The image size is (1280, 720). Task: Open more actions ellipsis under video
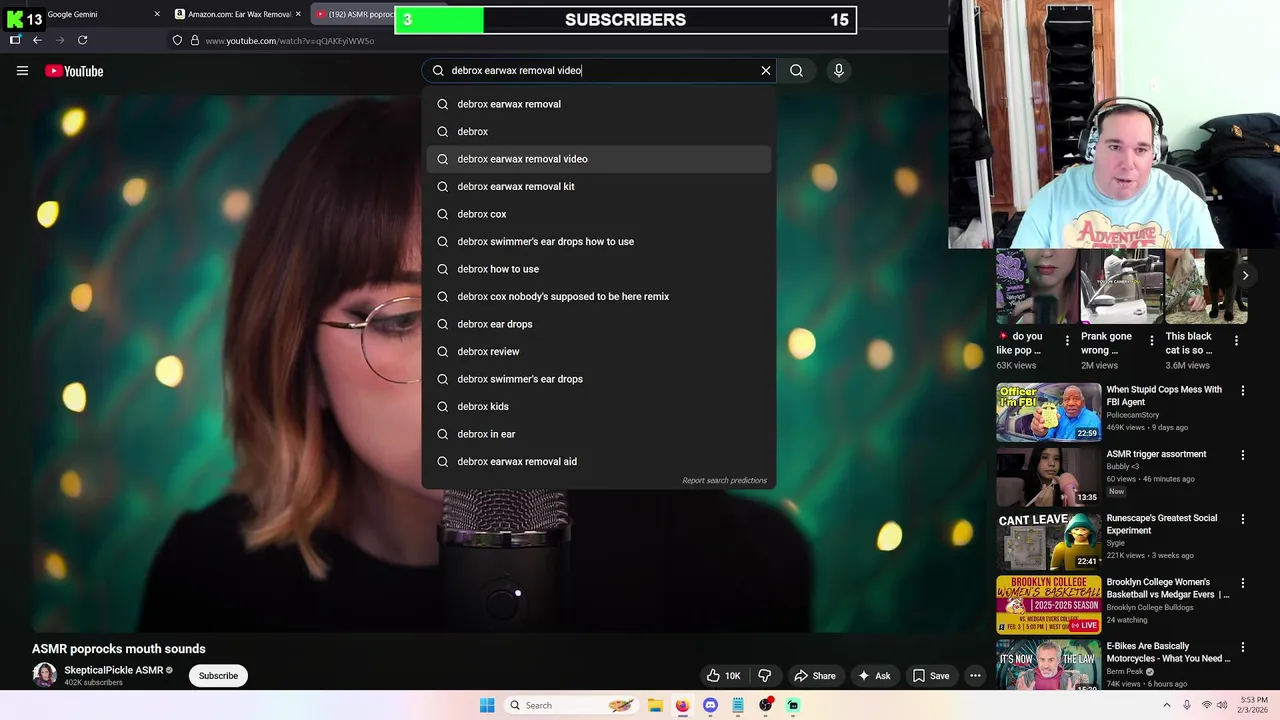point(975,676)
